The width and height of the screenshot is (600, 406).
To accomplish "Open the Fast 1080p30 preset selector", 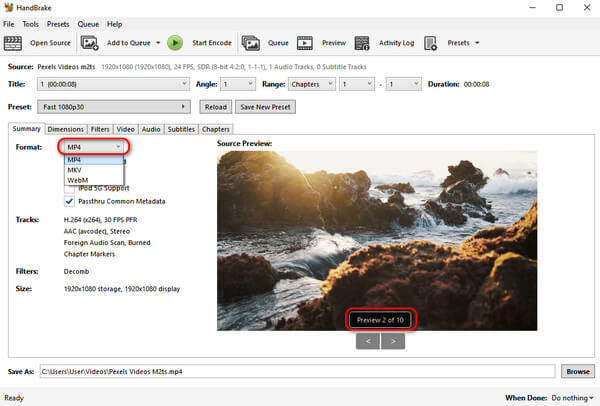I will click(x=114, y=107).
